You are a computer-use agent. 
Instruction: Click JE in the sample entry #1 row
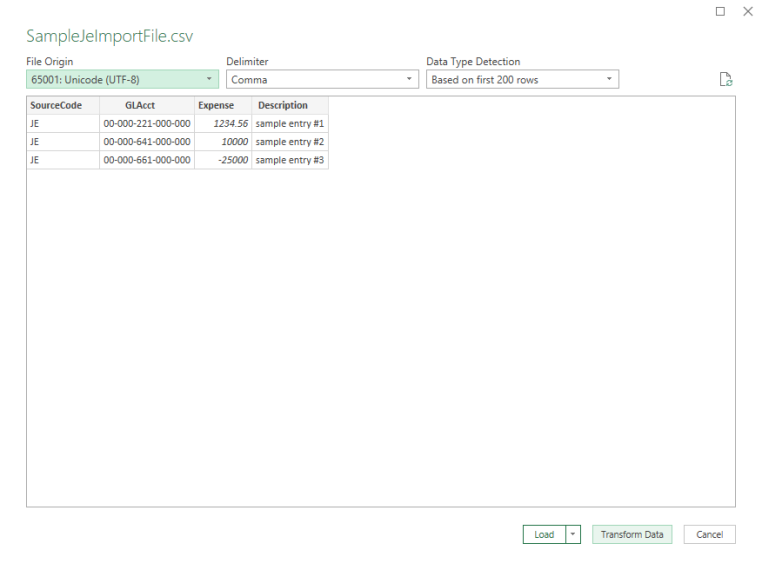click(63, 123)
